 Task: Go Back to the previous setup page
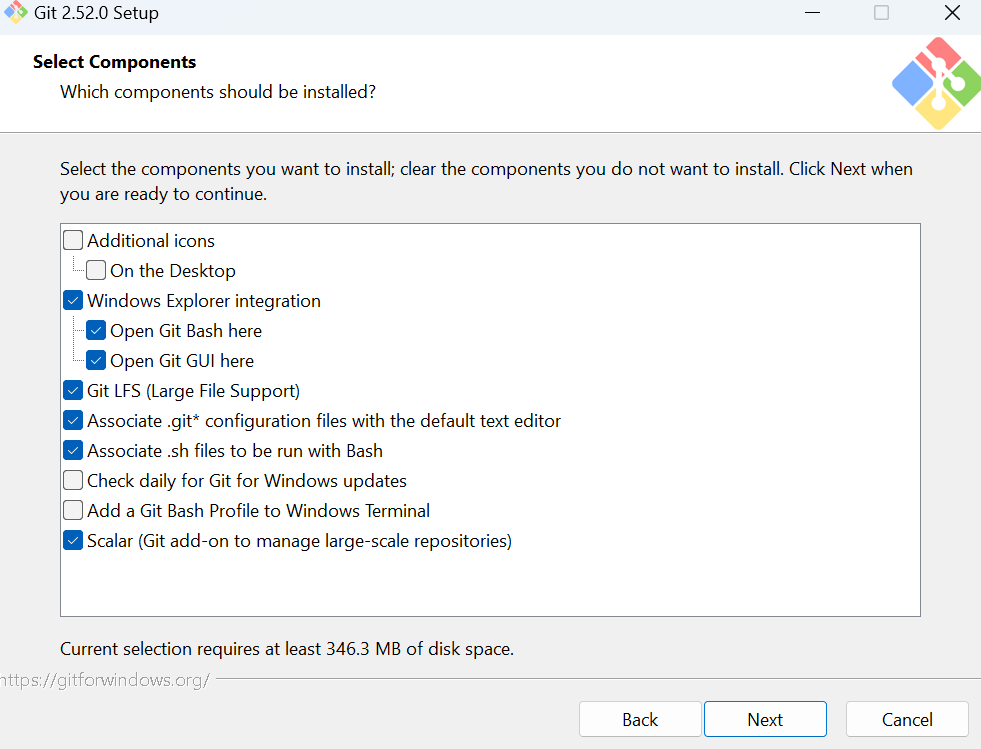pos(640,720)
